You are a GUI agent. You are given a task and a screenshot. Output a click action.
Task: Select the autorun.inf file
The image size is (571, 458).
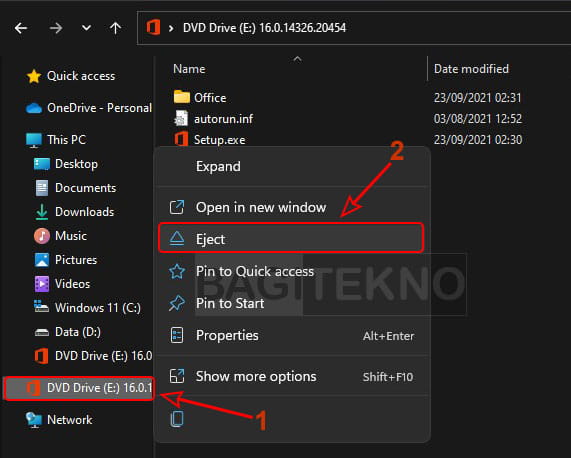pos(223,119)
